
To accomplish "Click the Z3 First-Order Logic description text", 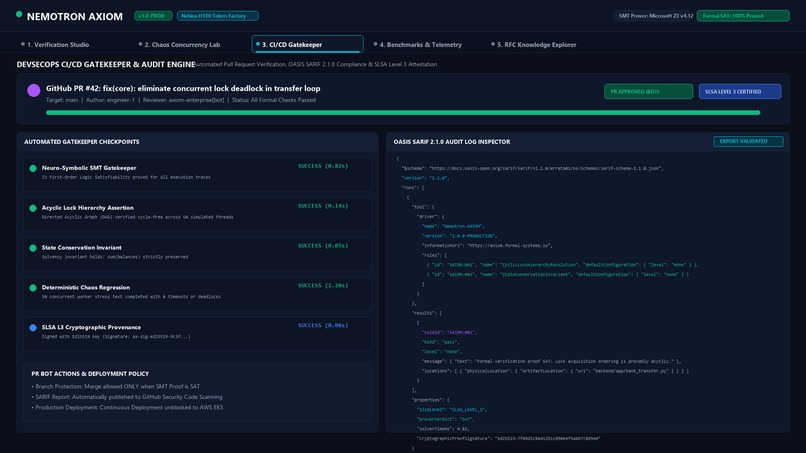I will point(126,177).
